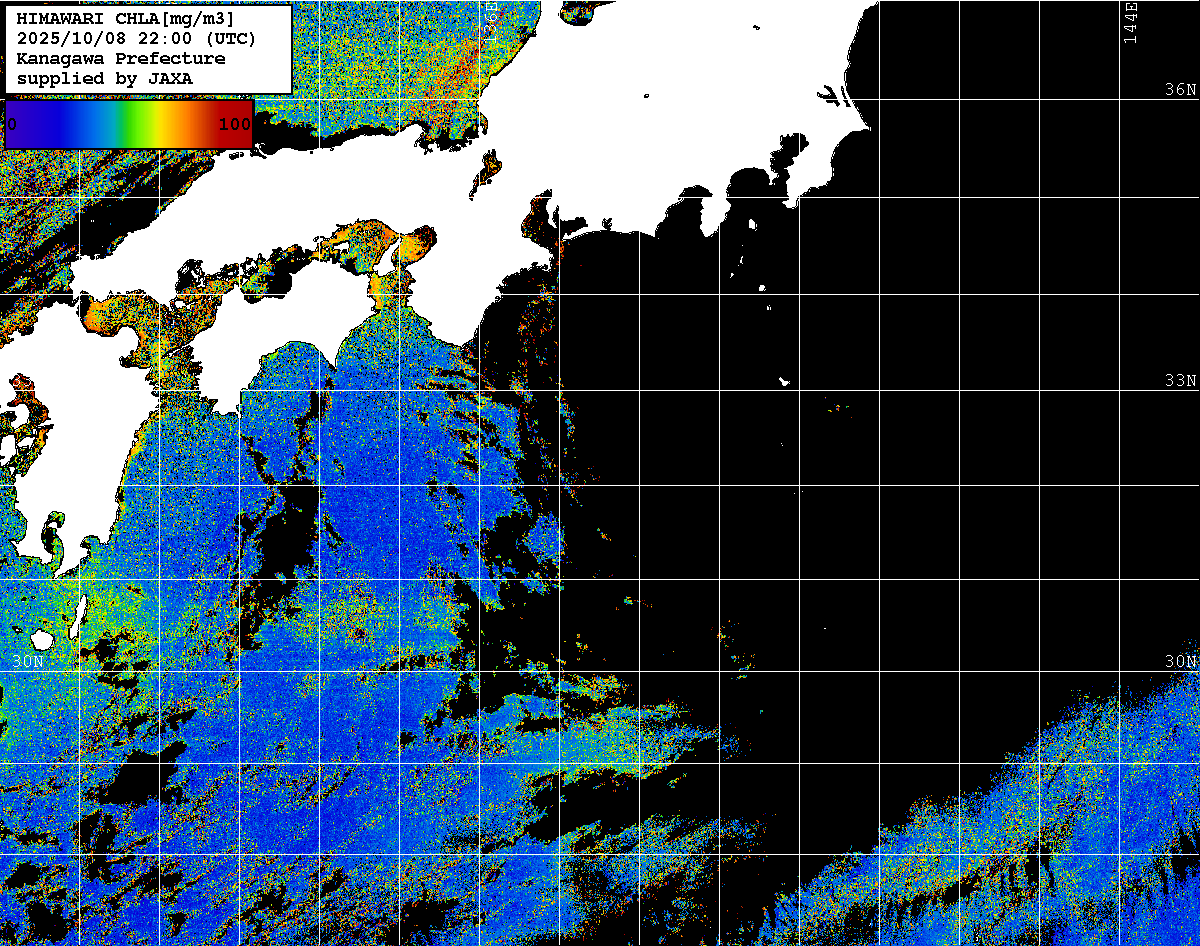
Task: Click the 136E longitude label at top
Action: tap(492, 15)
